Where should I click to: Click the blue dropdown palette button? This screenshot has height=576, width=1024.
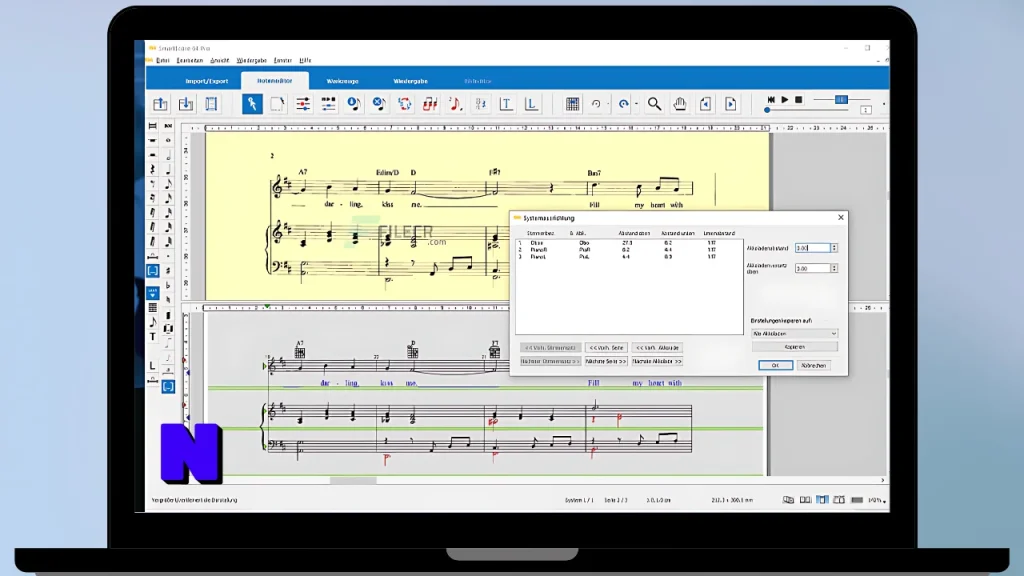(152, 293)
